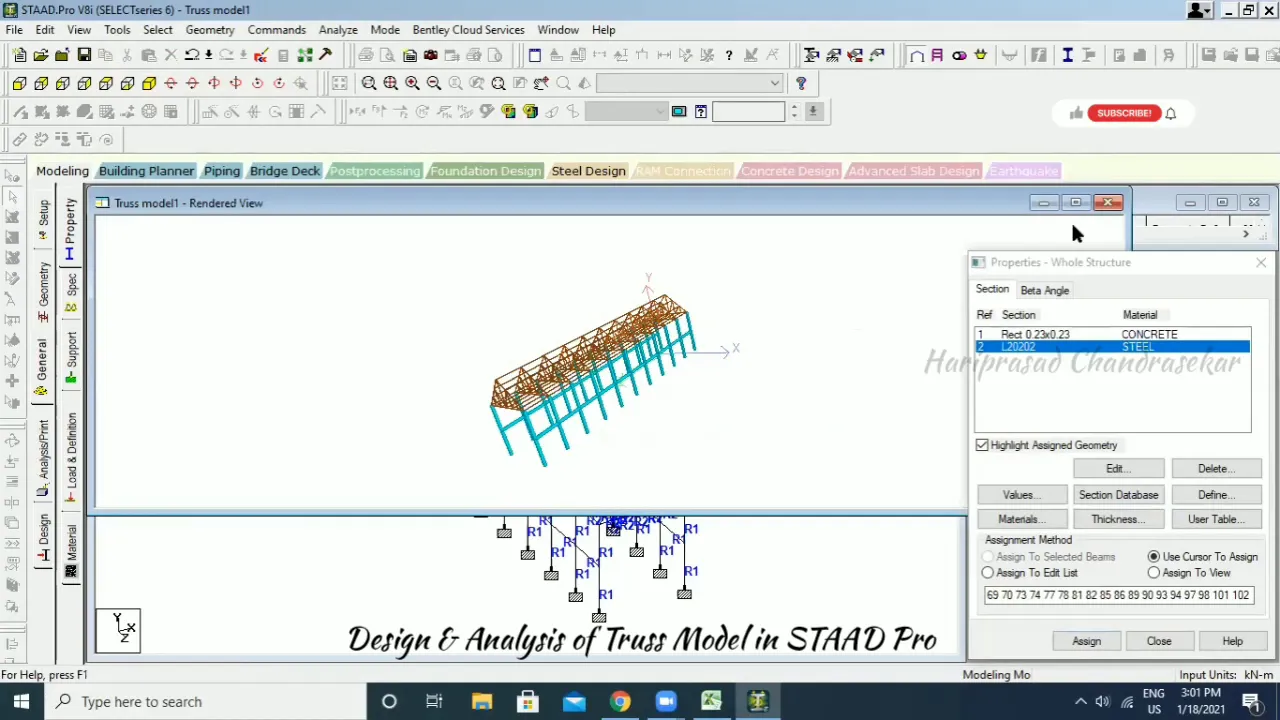Open the Analyze menu
1280x720 pixels.
point(338,29)
